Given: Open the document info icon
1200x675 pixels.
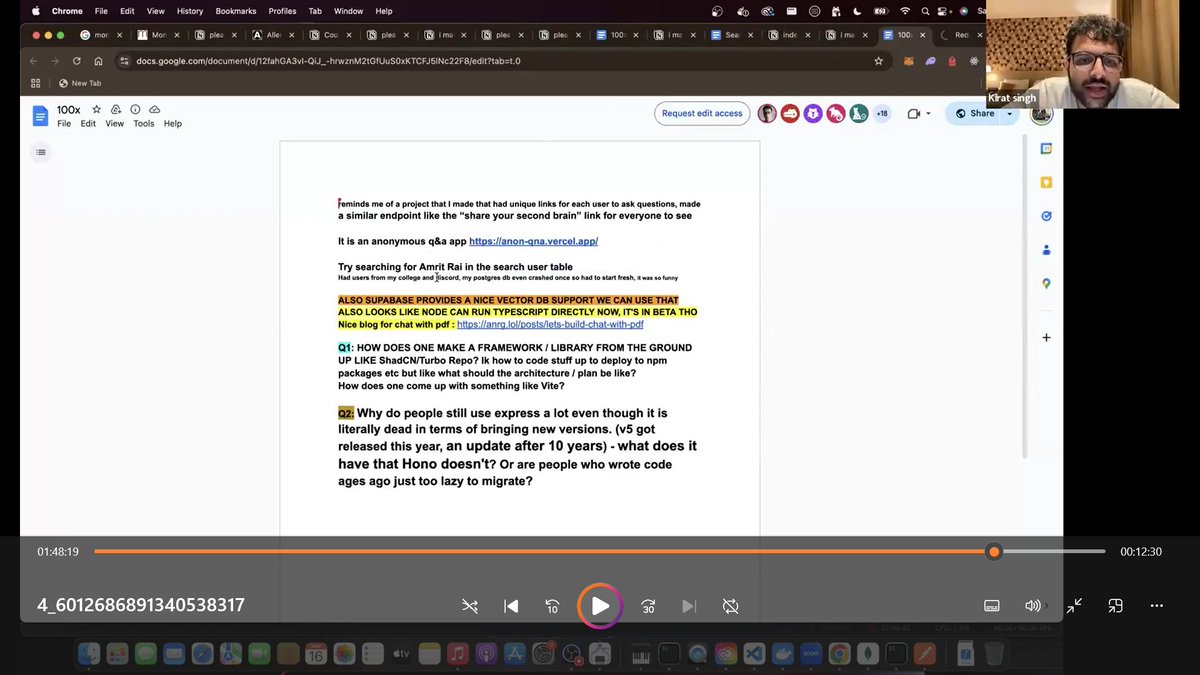Looking at the screenshot, I should (135, 109).
